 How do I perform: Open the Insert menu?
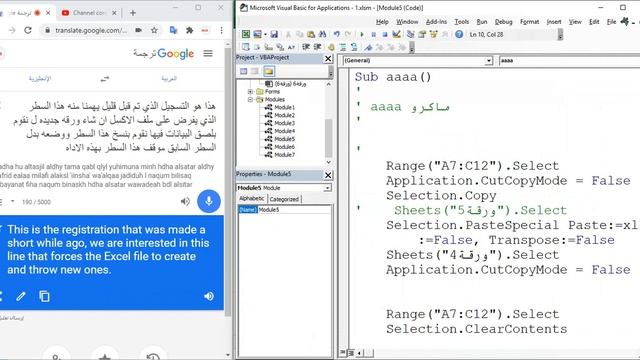(554, 22)
